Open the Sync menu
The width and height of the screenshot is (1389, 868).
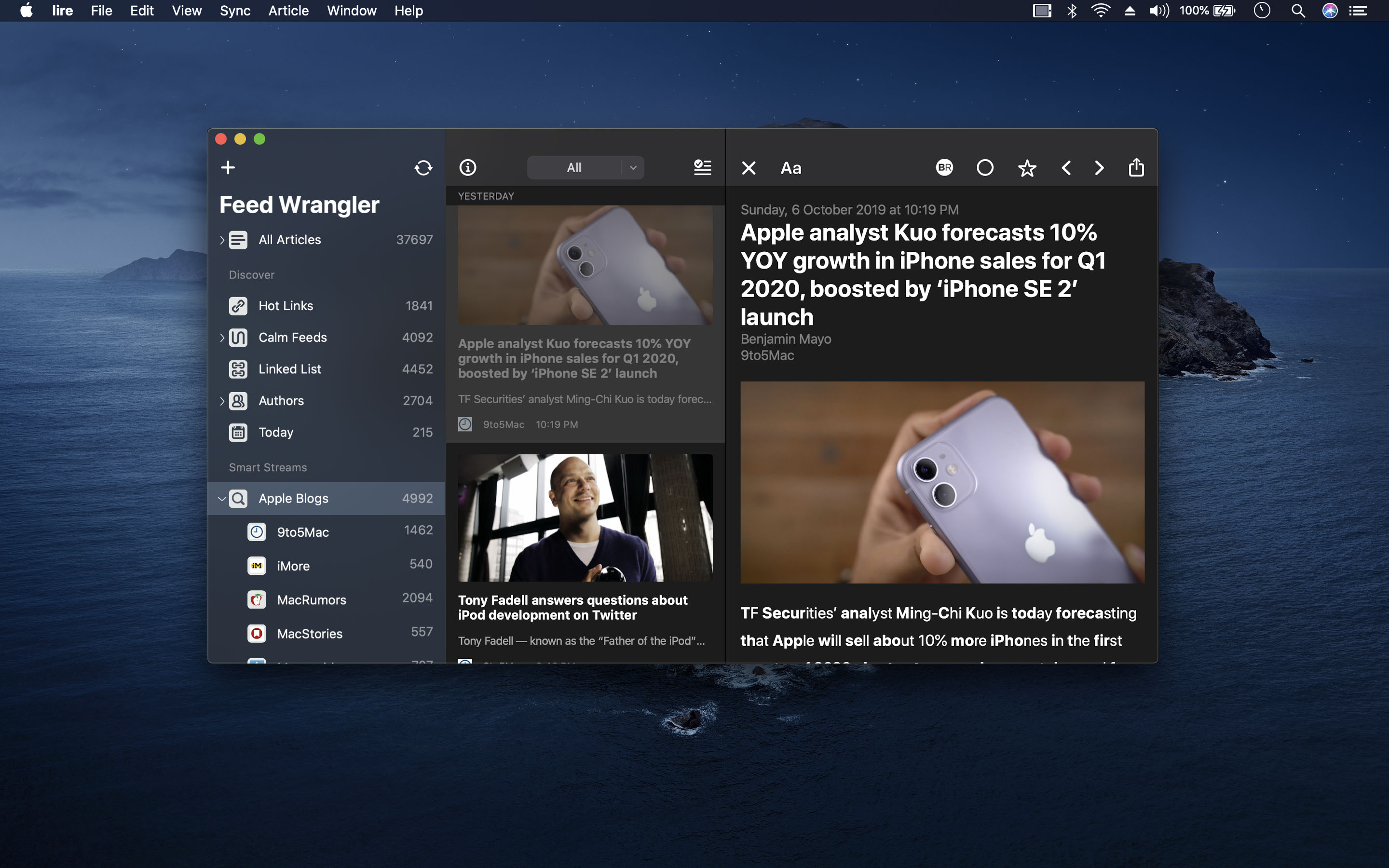pyautogui.click(x=235, y=11)
